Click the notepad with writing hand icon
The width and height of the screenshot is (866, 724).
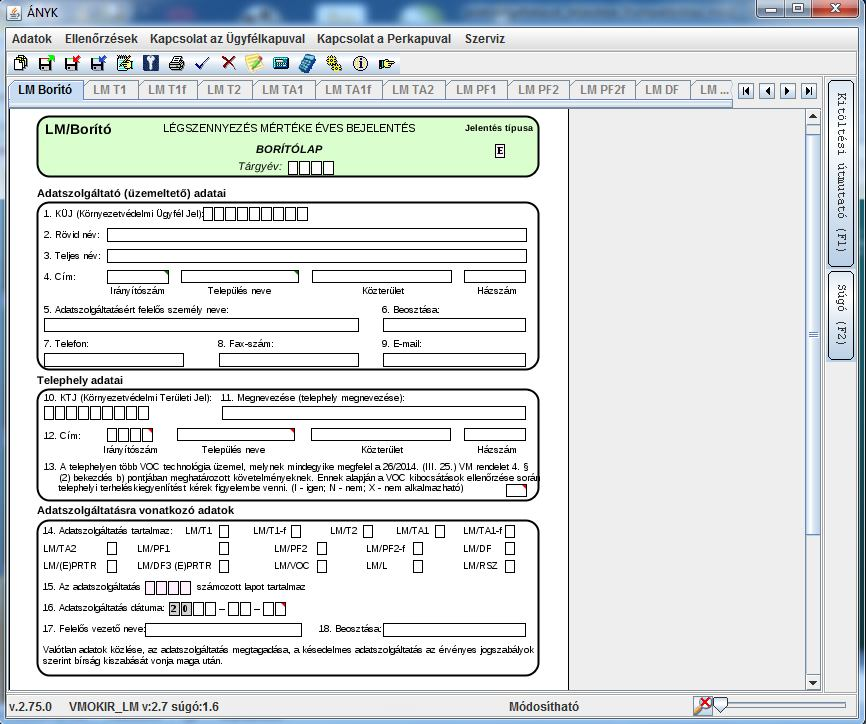(125, 64)
